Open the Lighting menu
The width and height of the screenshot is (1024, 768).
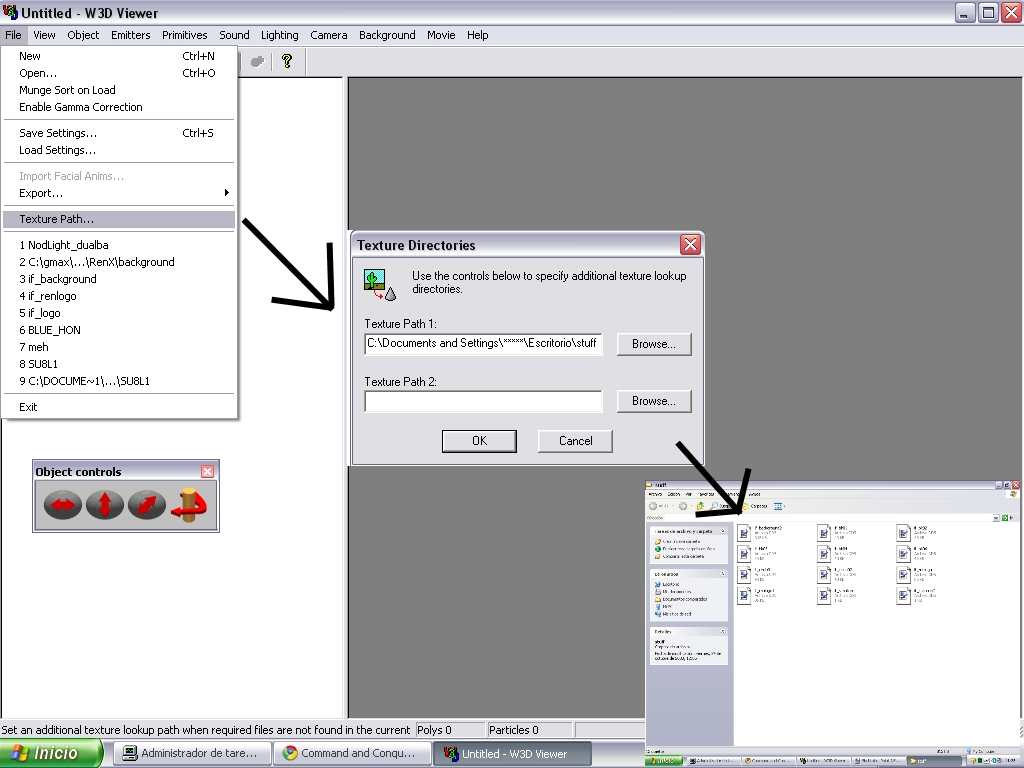pos(279,35)
